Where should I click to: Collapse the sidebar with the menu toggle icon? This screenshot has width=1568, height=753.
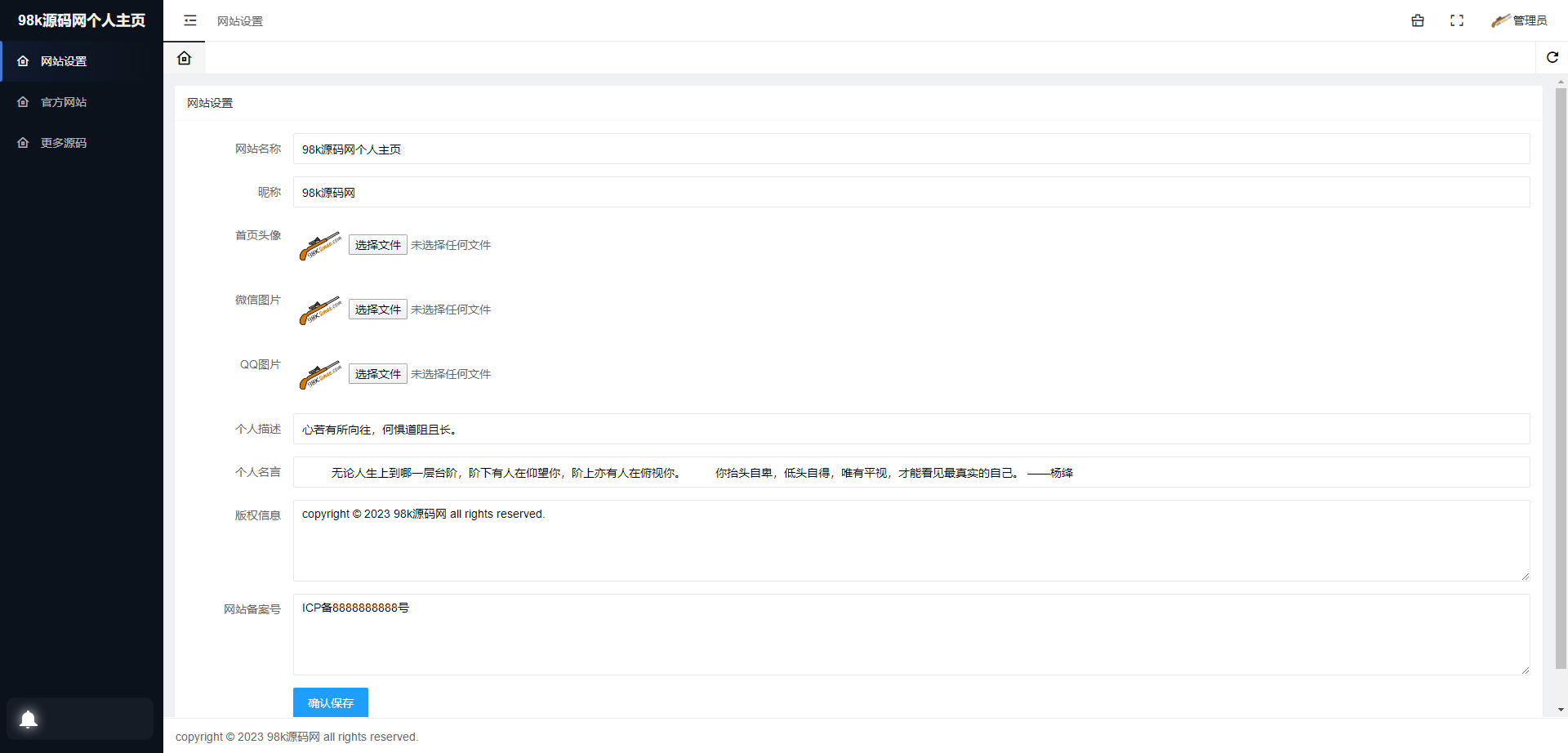click(190, 20)
